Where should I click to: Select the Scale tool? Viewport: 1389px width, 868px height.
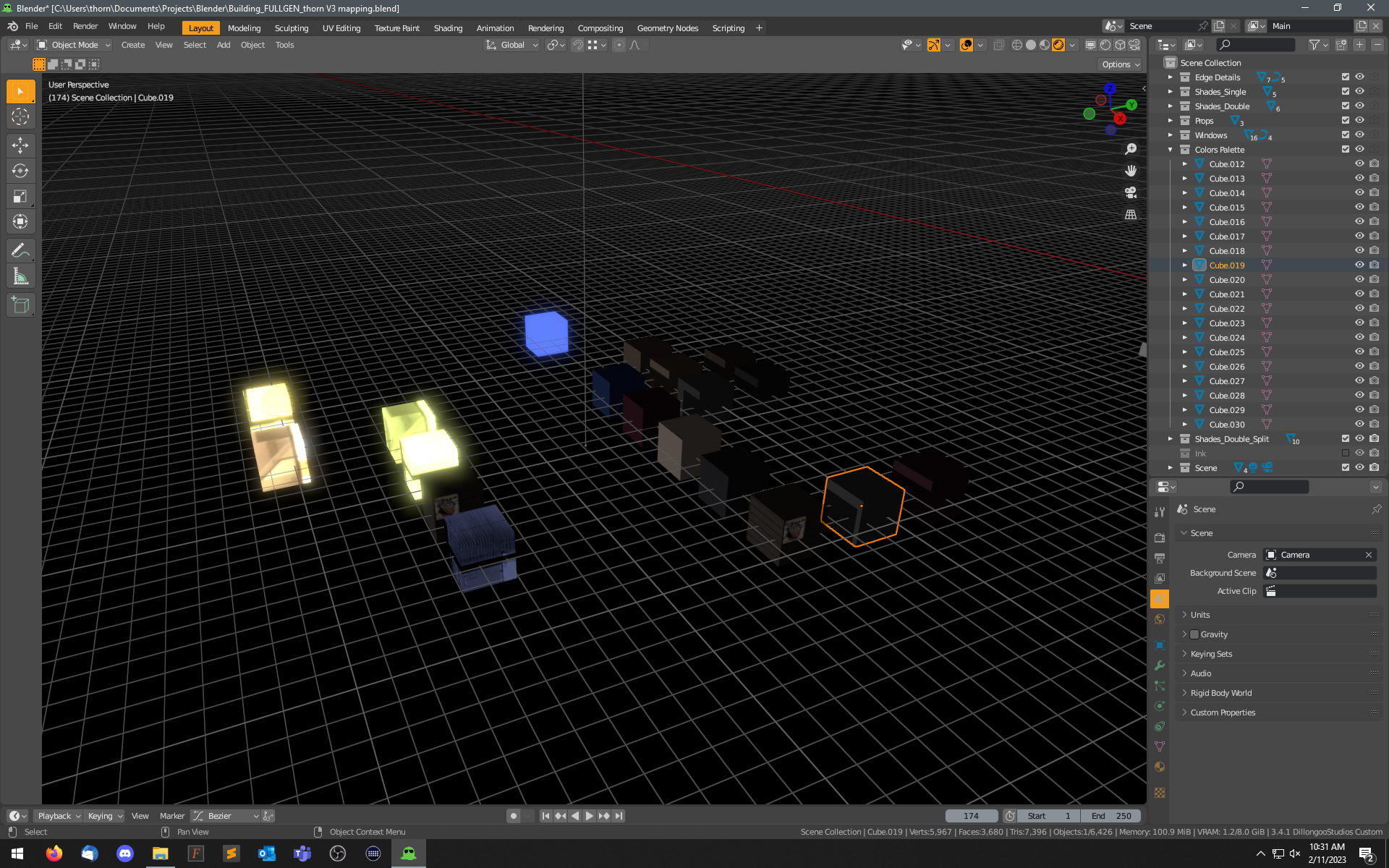click(20, 196)
